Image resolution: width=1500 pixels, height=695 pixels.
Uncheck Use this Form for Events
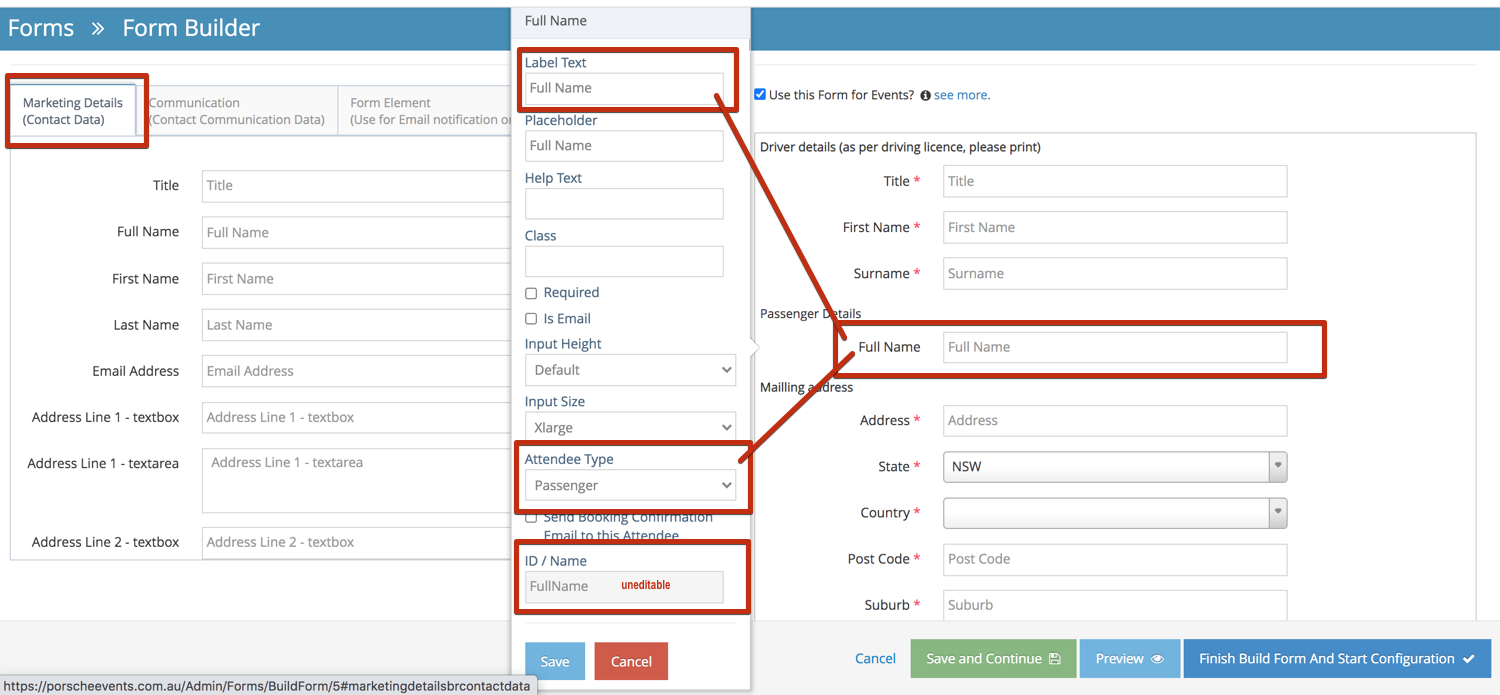[760, 94]
